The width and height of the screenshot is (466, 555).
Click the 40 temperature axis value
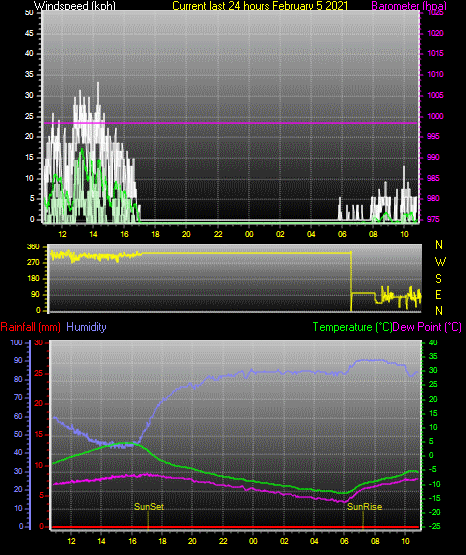pos(433,343)
